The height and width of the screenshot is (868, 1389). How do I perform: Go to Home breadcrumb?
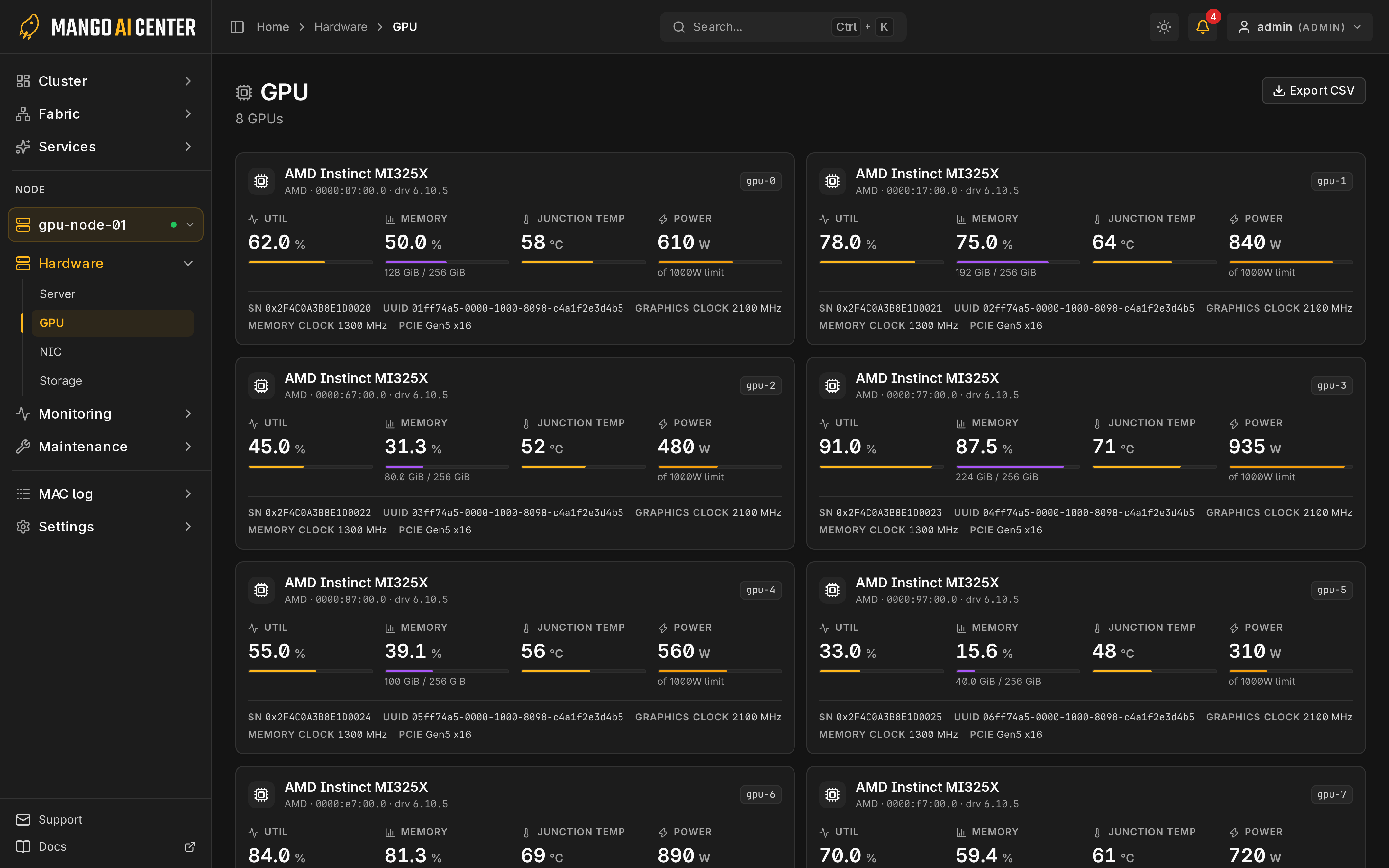point(273,27)
